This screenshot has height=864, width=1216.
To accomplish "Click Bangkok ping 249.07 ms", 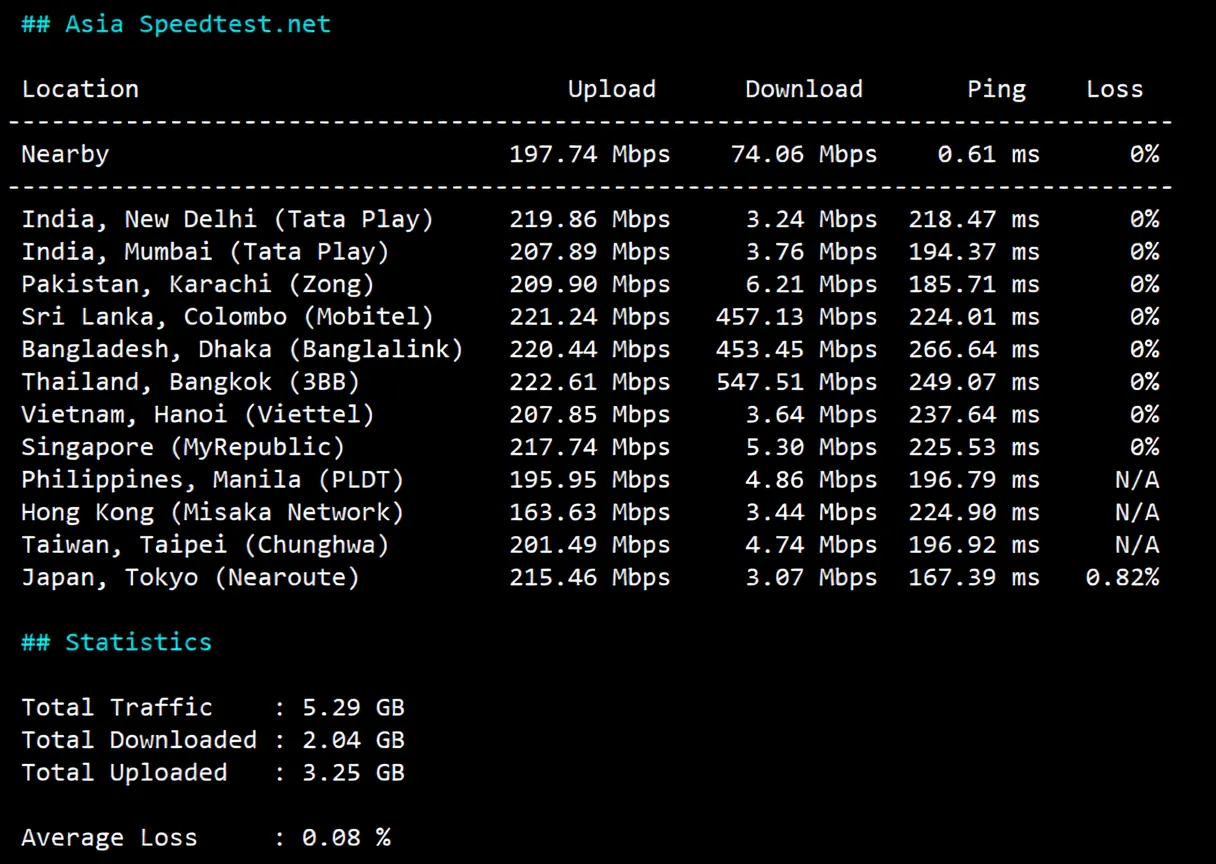I will (974, 382).
